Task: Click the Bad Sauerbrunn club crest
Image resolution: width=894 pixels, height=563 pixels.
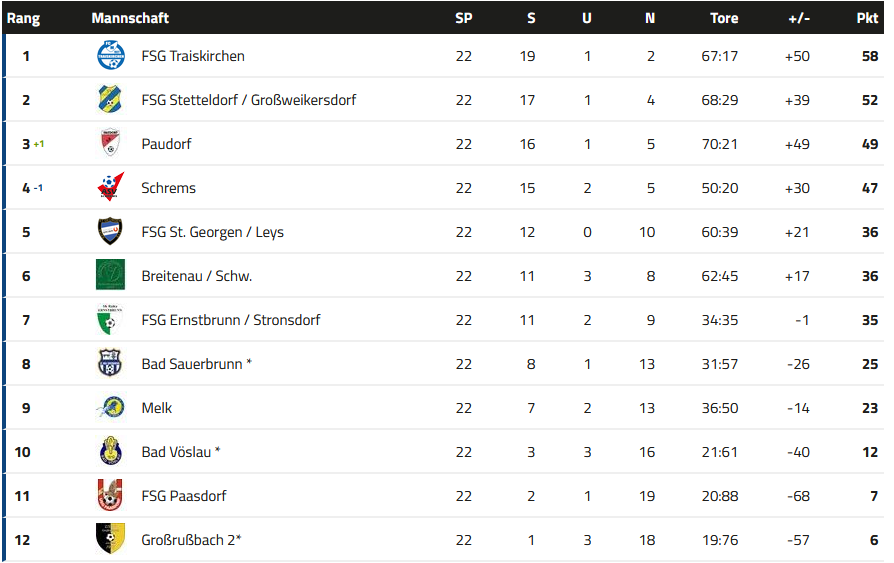Action: (x=110, y=363)
